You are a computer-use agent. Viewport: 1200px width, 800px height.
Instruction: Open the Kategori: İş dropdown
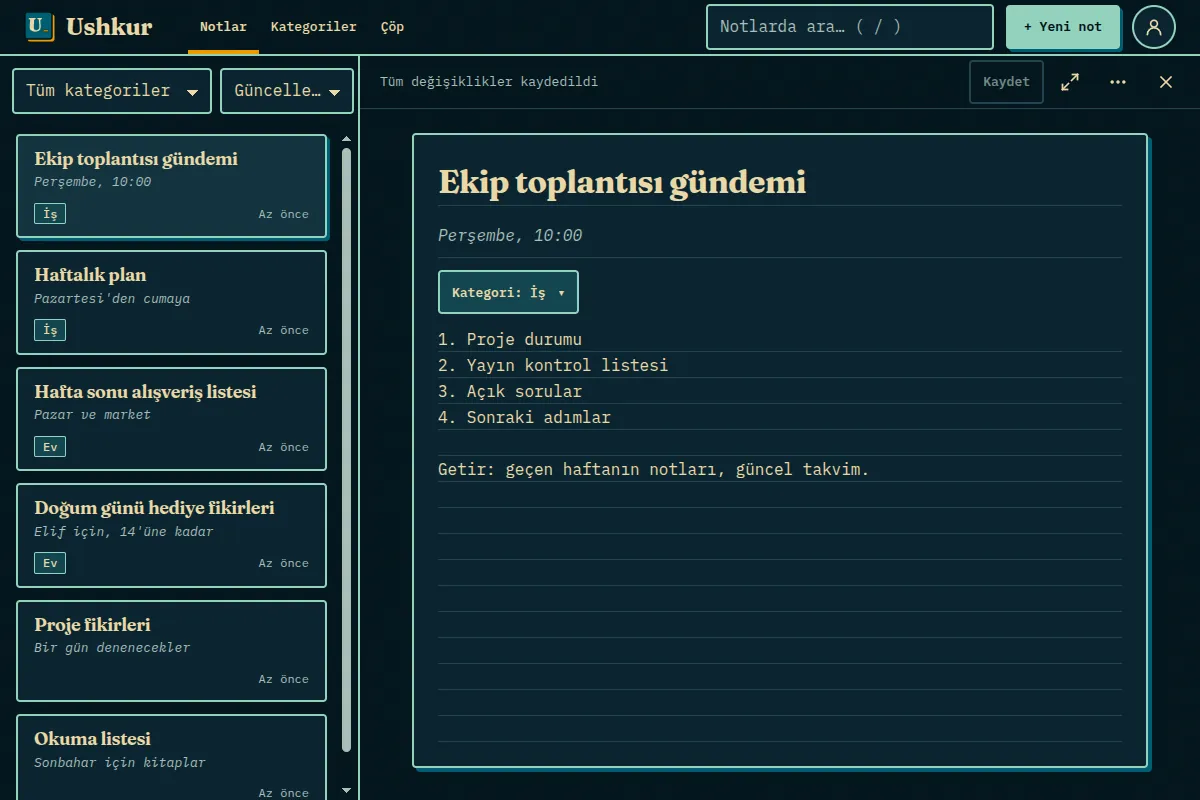508,292
